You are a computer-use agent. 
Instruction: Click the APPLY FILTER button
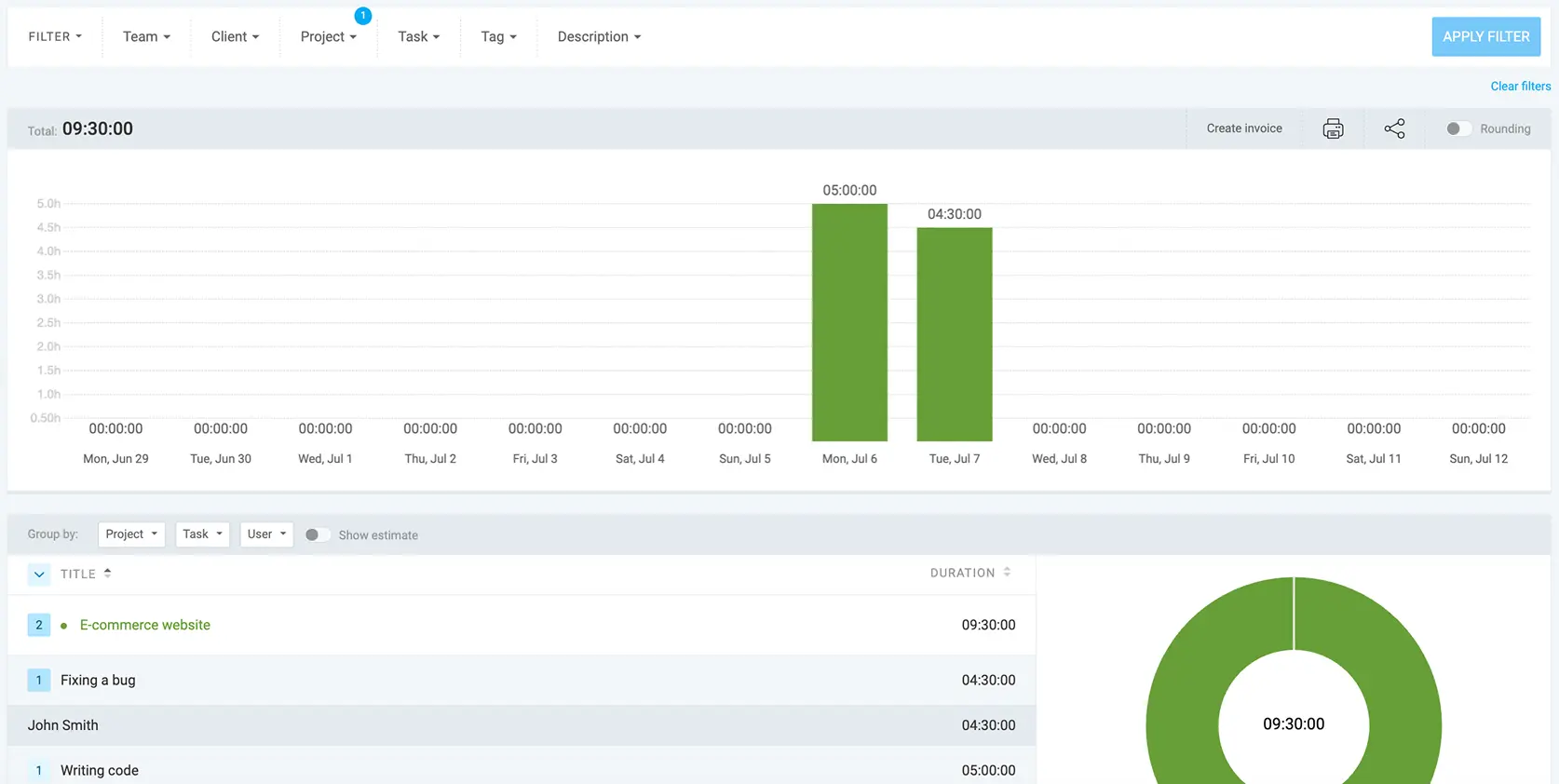tap(1486, 36)
